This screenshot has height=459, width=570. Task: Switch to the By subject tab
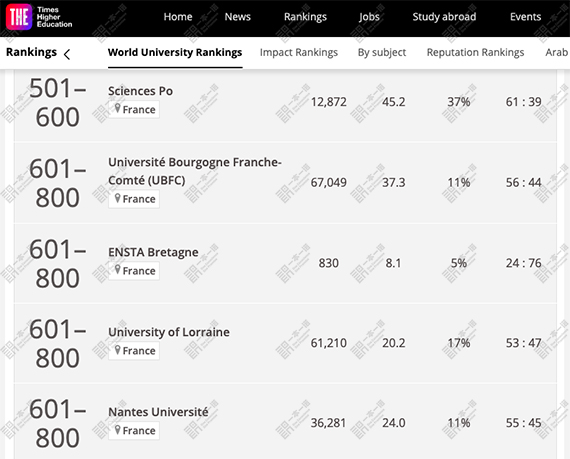tap(382, 53)
